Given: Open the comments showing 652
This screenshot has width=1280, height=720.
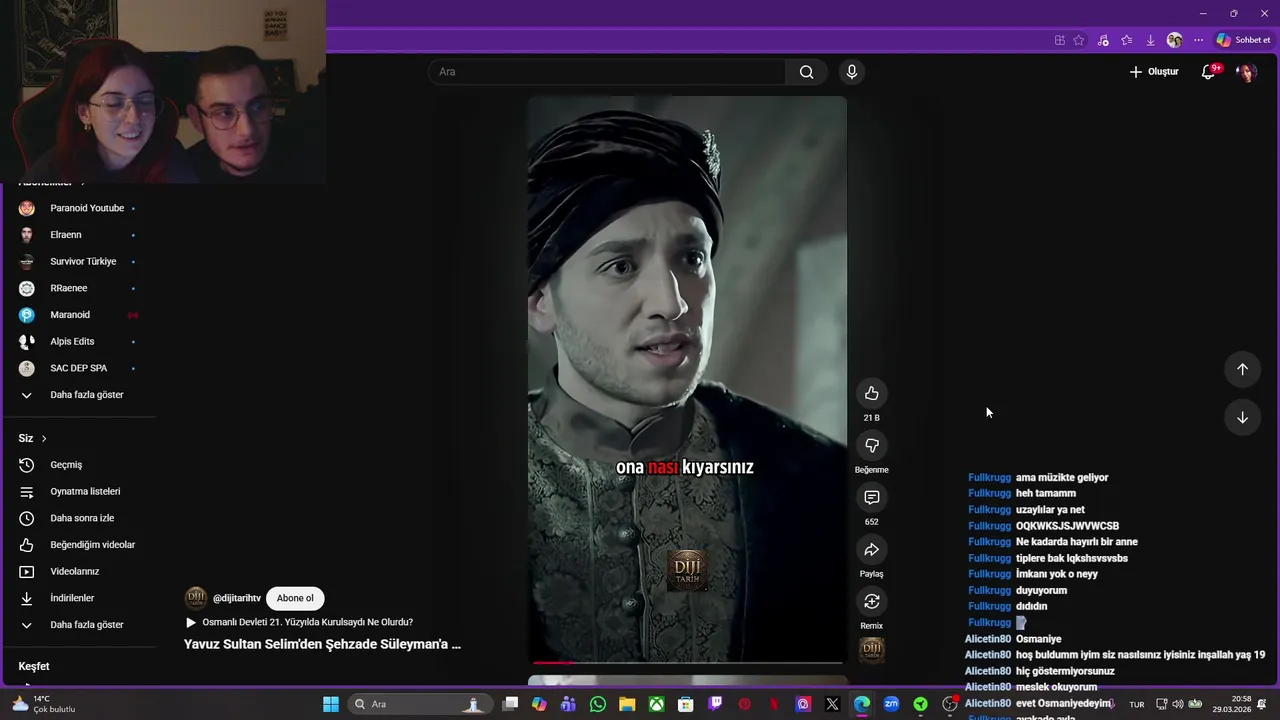Looking at the screenshot, I should click(871, 497).
